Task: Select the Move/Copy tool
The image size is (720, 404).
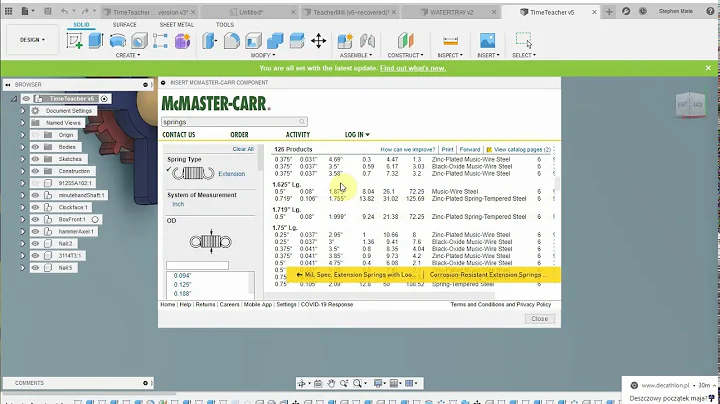Action: [318, 41]
